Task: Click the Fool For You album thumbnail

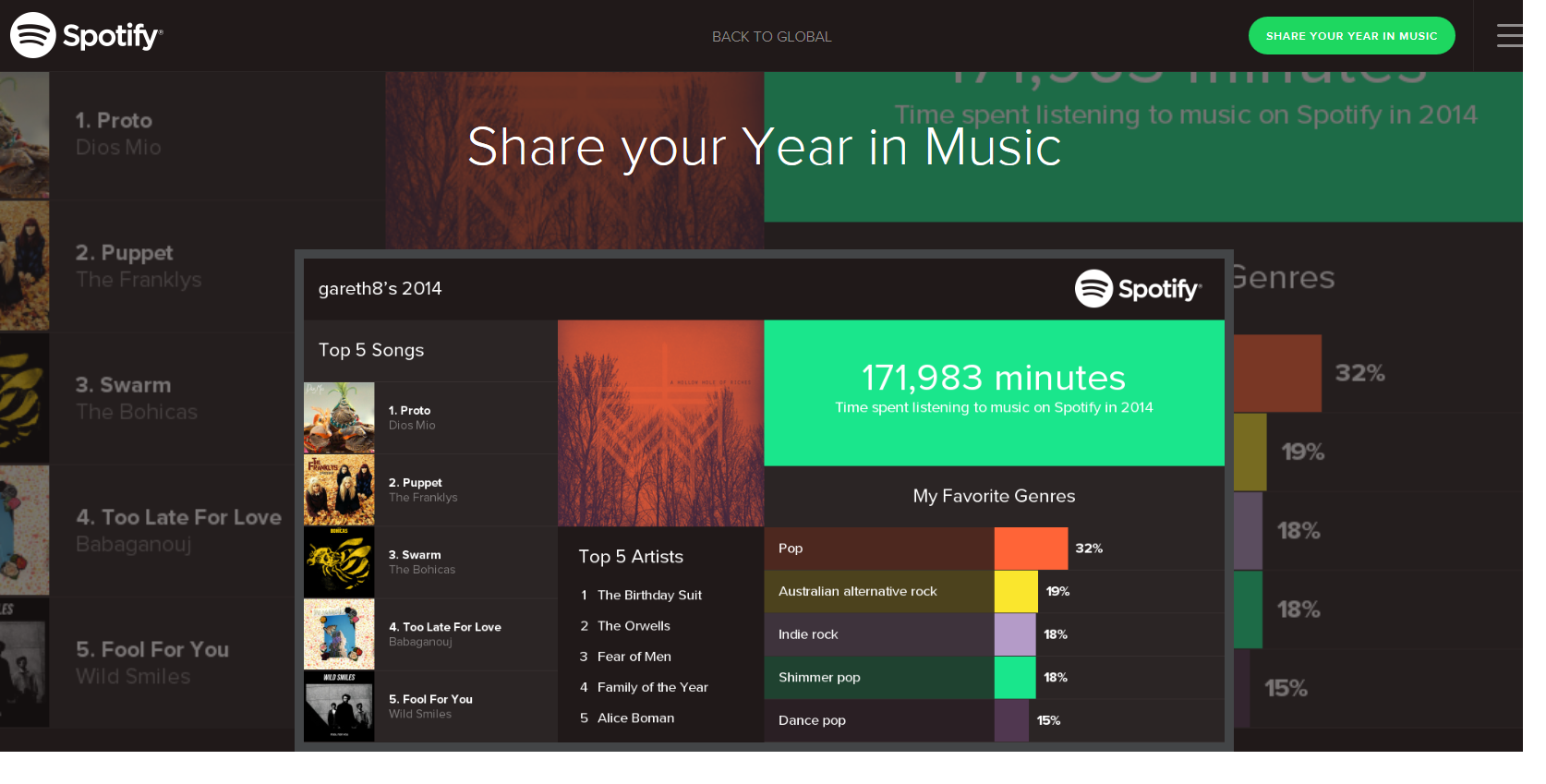Action: (x=339, y=706)
